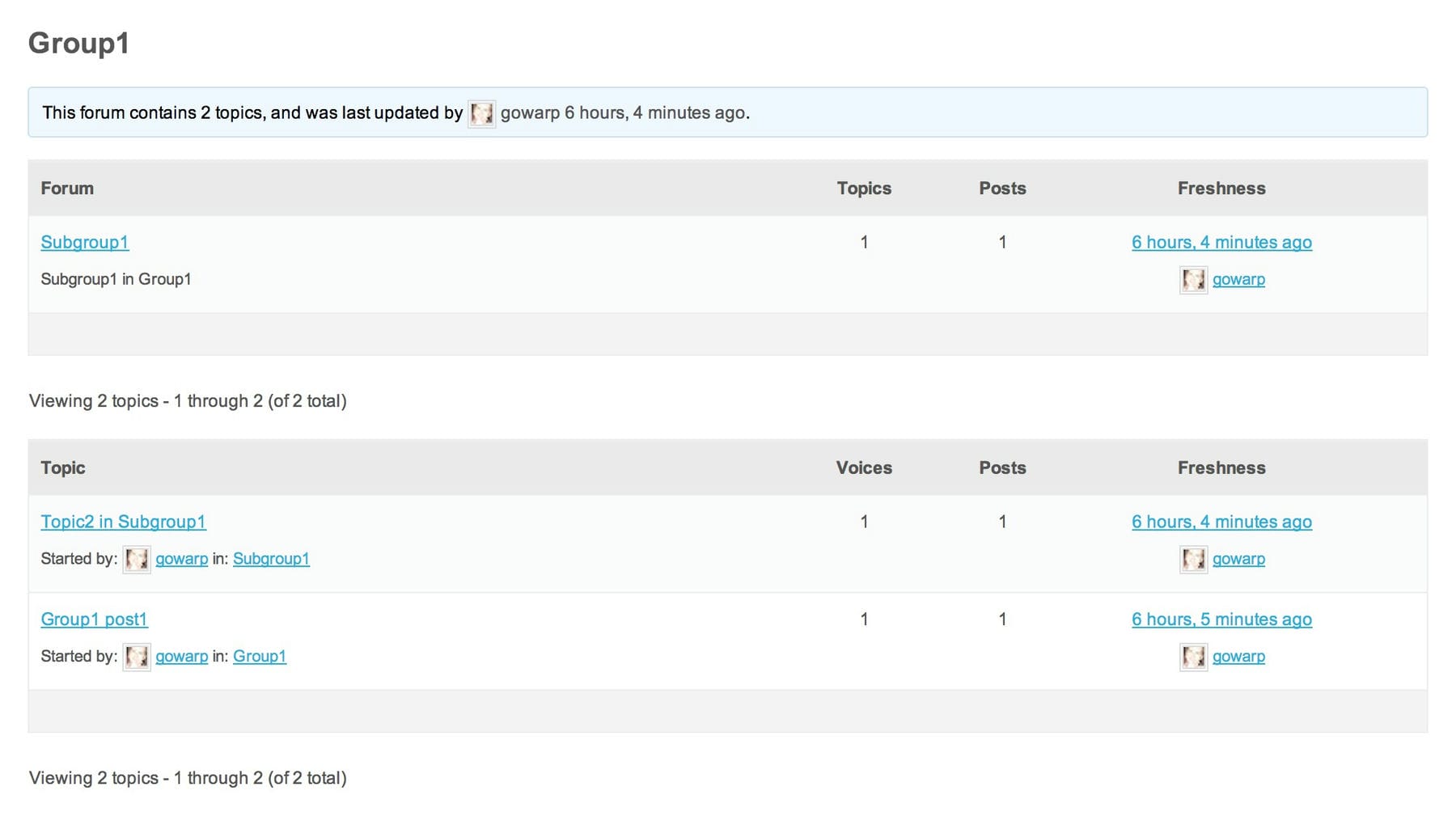Viewport: 1456px width, 816px height.
Task: Click gowarp avatar in Group1 post1 freshness cell
Action: click(1193, 657)
